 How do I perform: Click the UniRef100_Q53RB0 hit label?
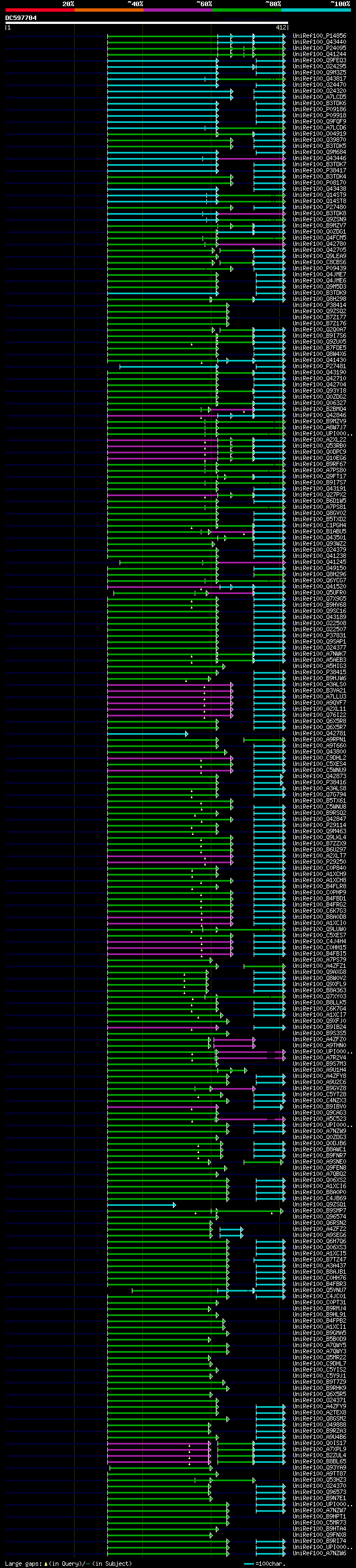click(319, 446)
